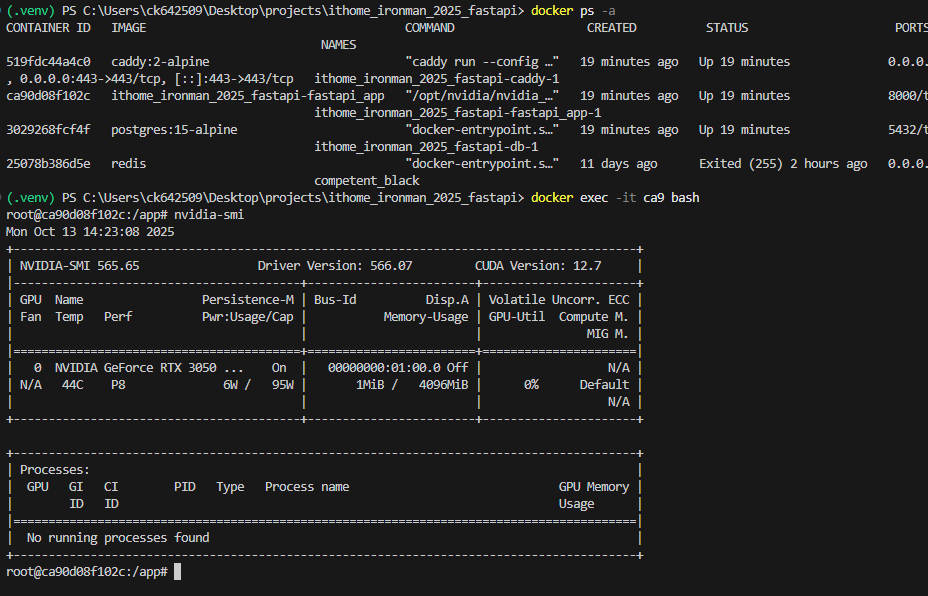Screen dimensions: 928x596
Task: Click container ID 25078b386d5e
Action: pos(48,164)
